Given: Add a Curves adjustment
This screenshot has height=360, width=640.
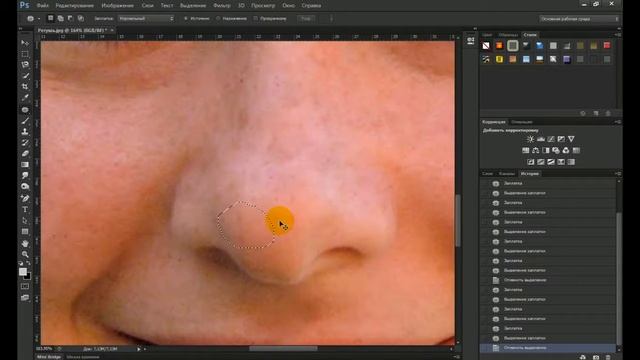Looking at the screenshot, I should [551, 139].
